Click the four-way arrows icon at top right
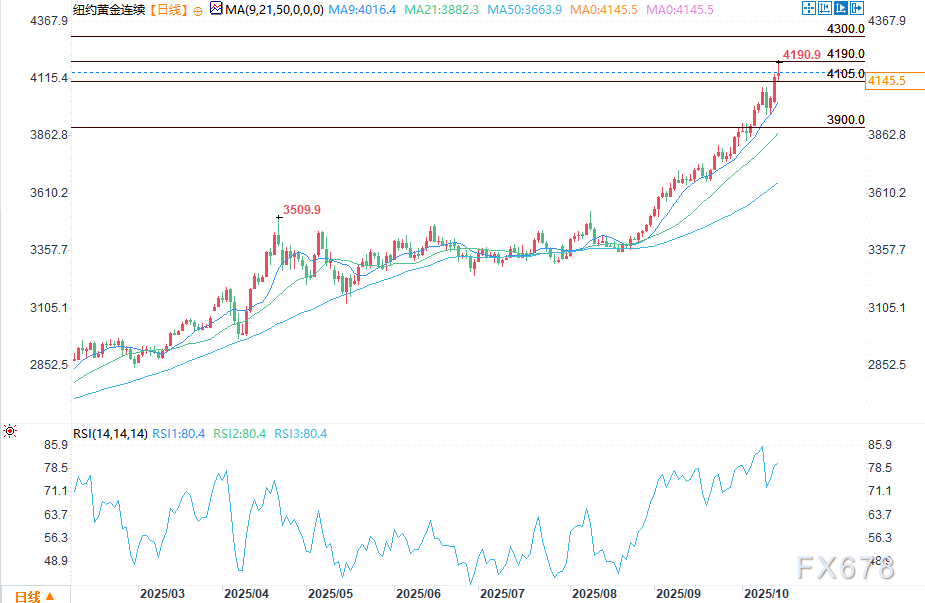 pos(809,7)
